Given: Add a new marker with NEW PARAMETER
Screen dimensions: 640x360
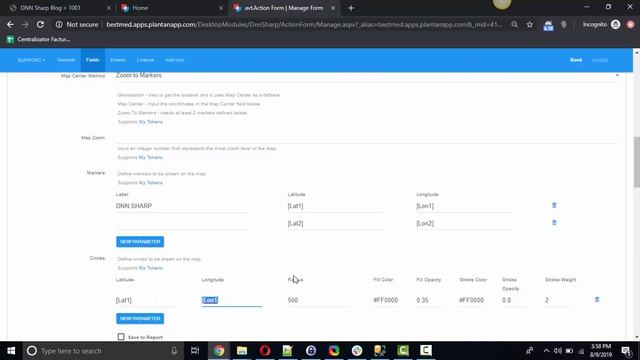Looking at the screenshot, I should (x=140, y=242).
